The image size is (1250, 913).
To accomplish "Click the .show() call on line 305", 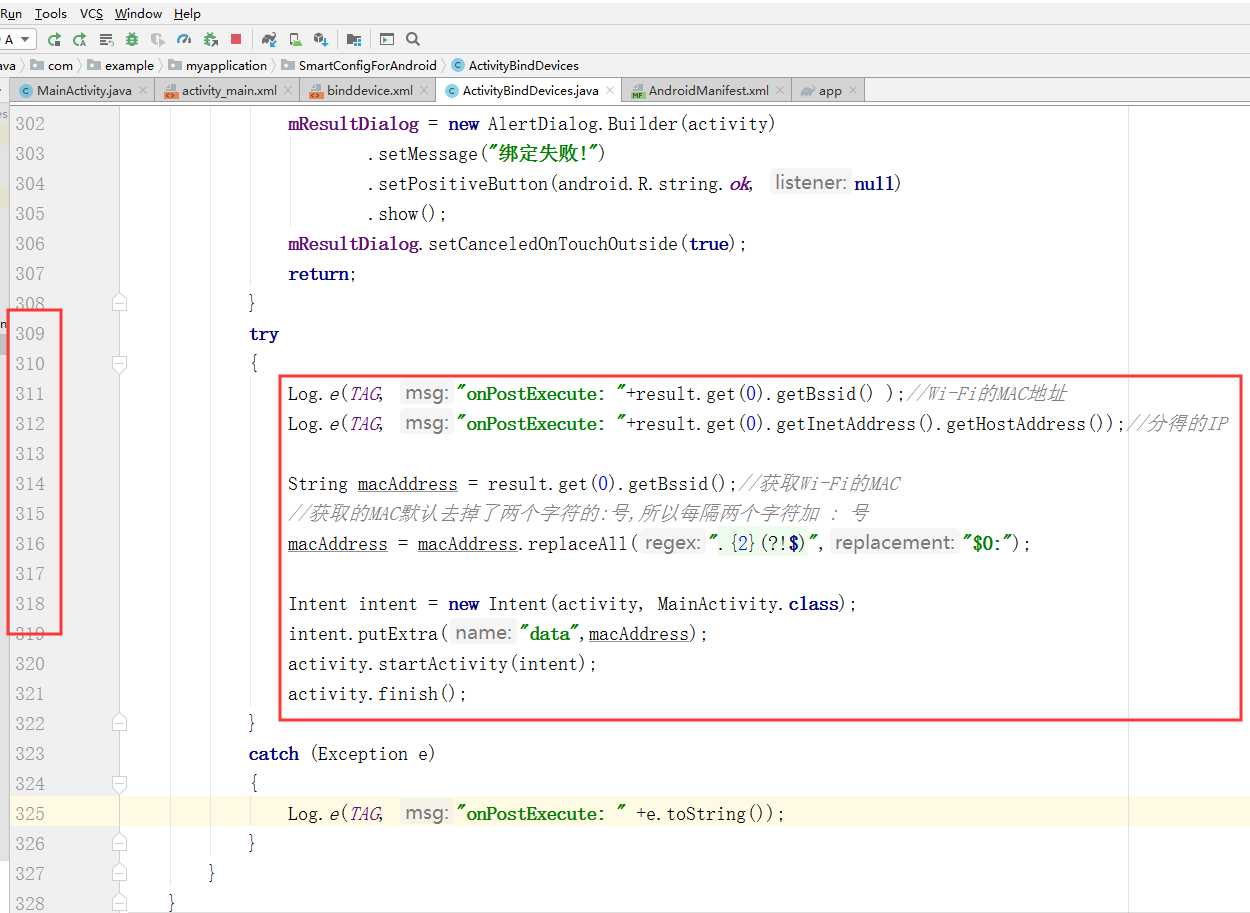I will [x=407, y=214].
